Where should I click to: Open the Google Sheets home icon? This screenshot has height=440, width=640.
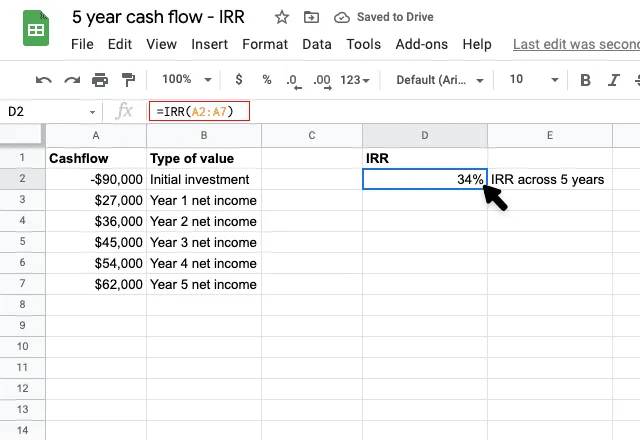pos(36,28)
